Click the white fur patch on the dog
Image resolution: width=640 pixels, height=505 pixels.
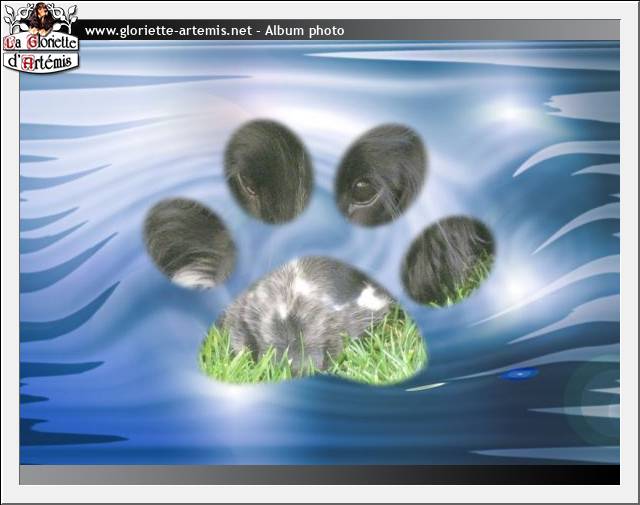372,298
